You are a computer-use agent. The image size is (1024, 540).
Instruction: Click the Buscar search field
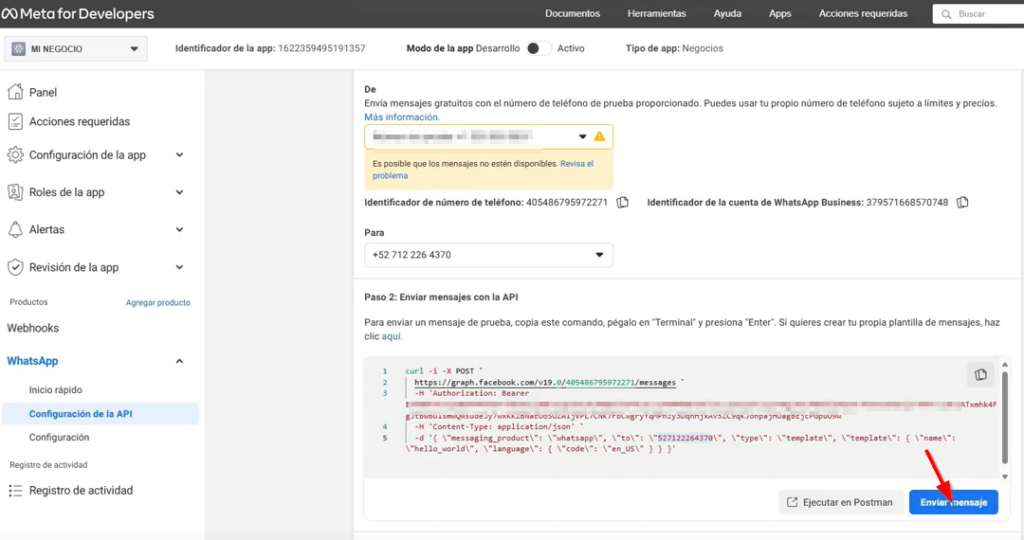coord(978,14)
